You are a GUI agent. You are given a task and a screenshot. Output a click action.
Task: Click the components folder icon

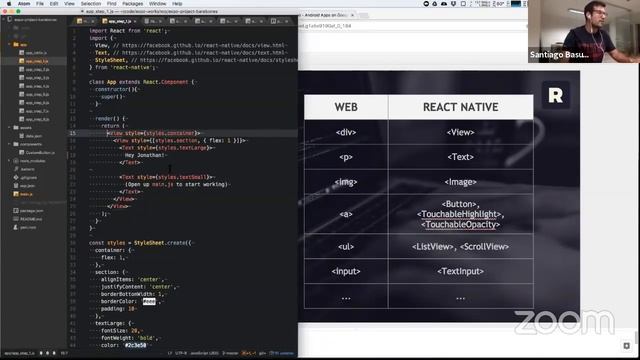coord(16,144)
